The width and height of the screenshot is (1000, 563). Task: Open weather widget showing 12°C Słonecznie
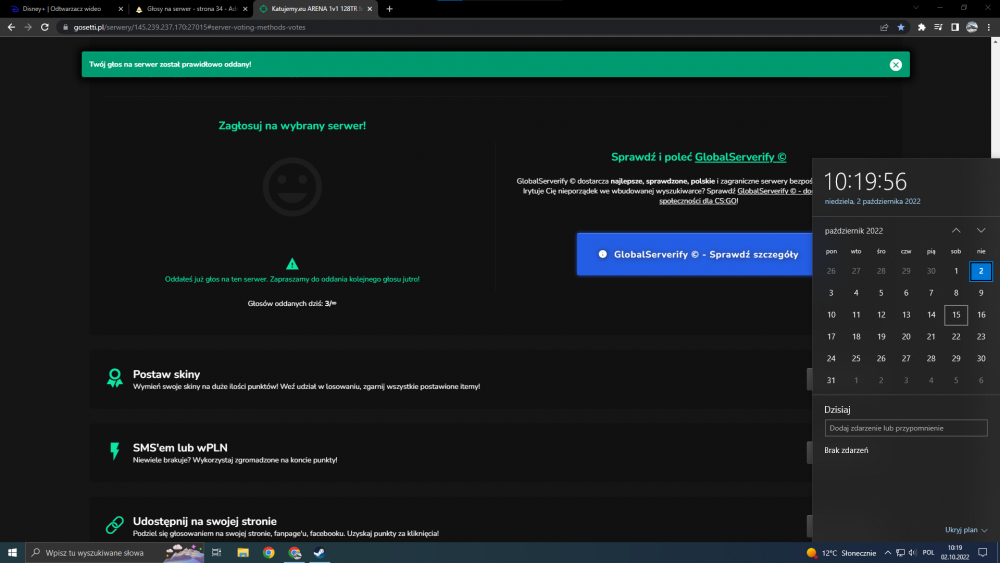point(841,553)
